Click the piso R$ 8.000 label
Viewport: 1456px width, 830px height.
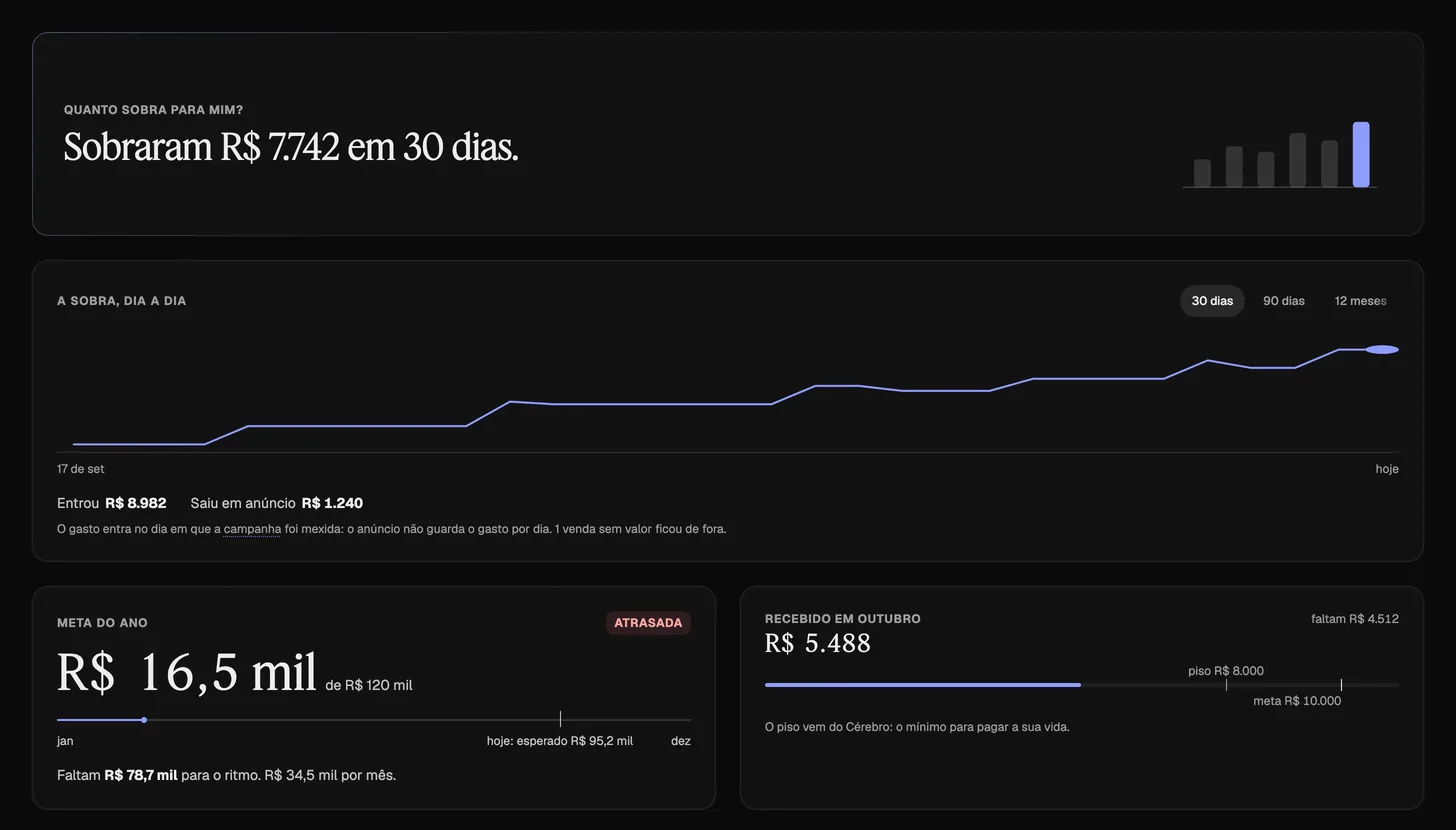click(1226, 671)
